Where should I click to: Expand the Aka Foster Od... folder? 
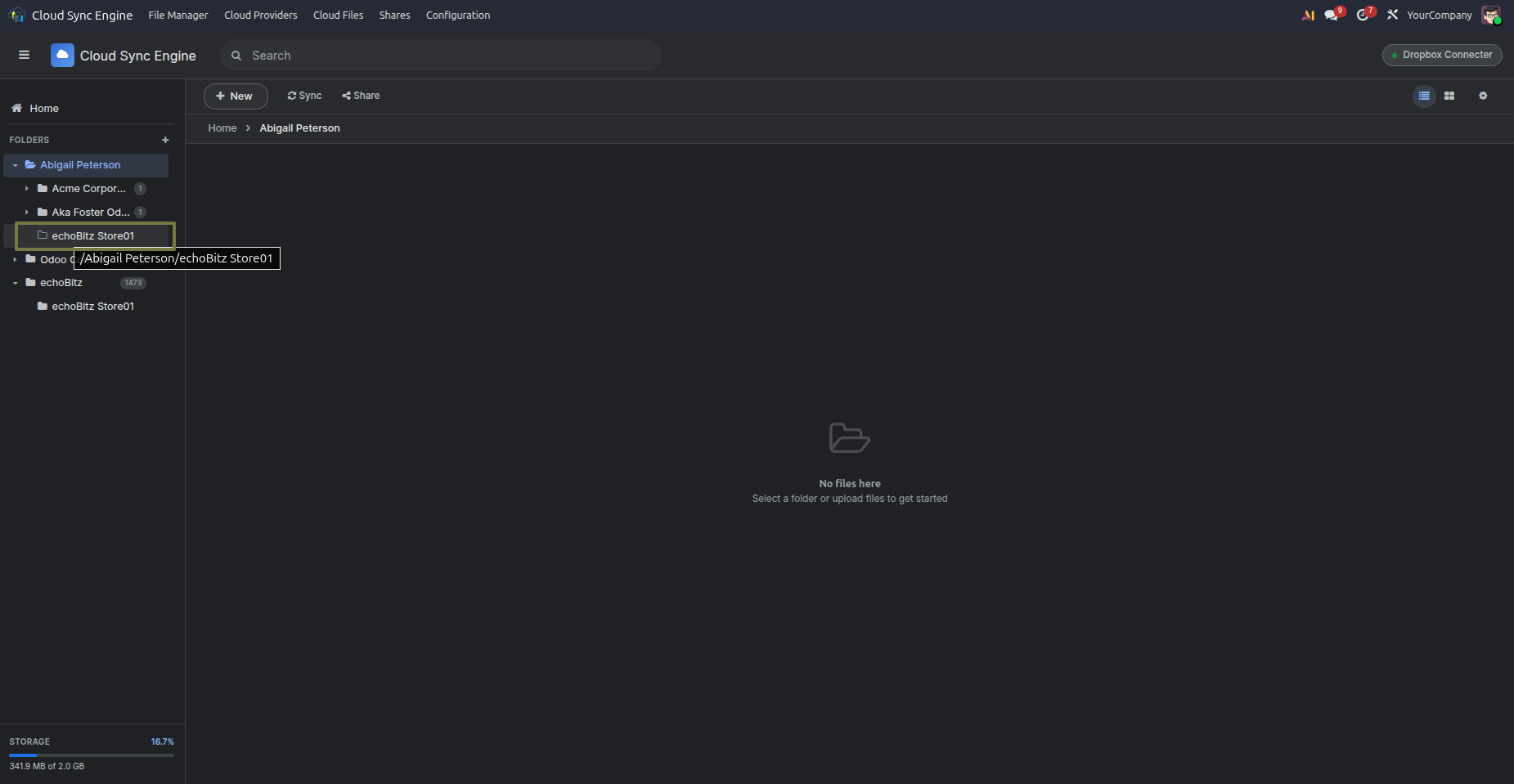tap(27, 213)
